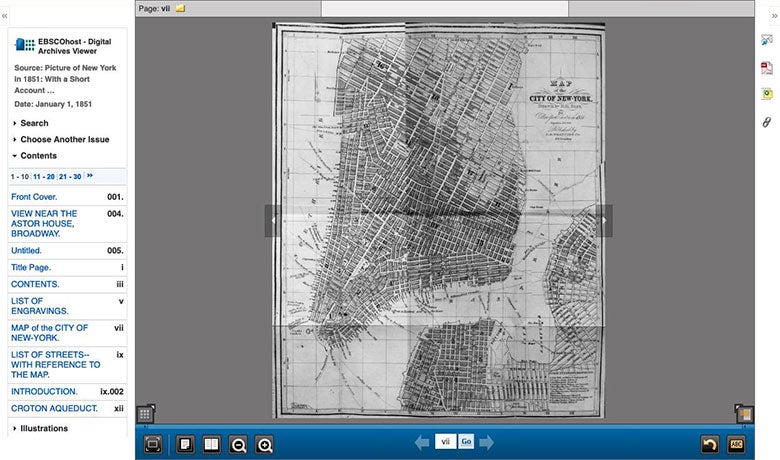The image size is (780, 460).
Task: Switch to two-page book view
Action: pos(211,444)
